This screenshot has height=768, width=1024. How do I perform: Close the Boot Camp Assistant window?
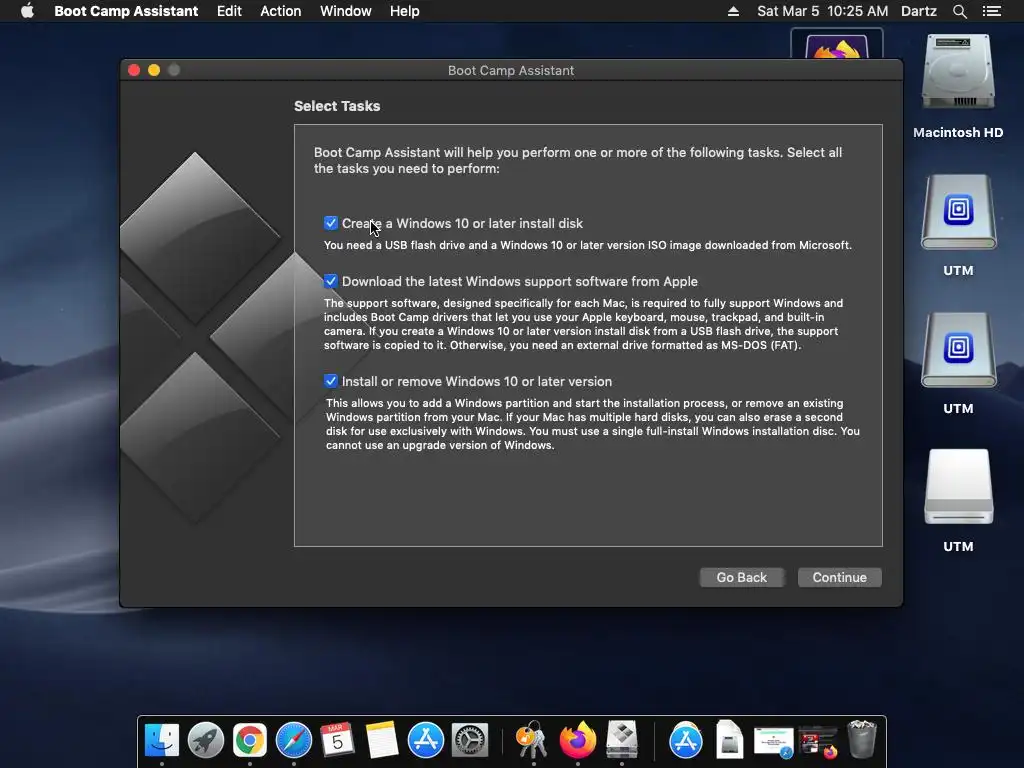tap(134, 70)
